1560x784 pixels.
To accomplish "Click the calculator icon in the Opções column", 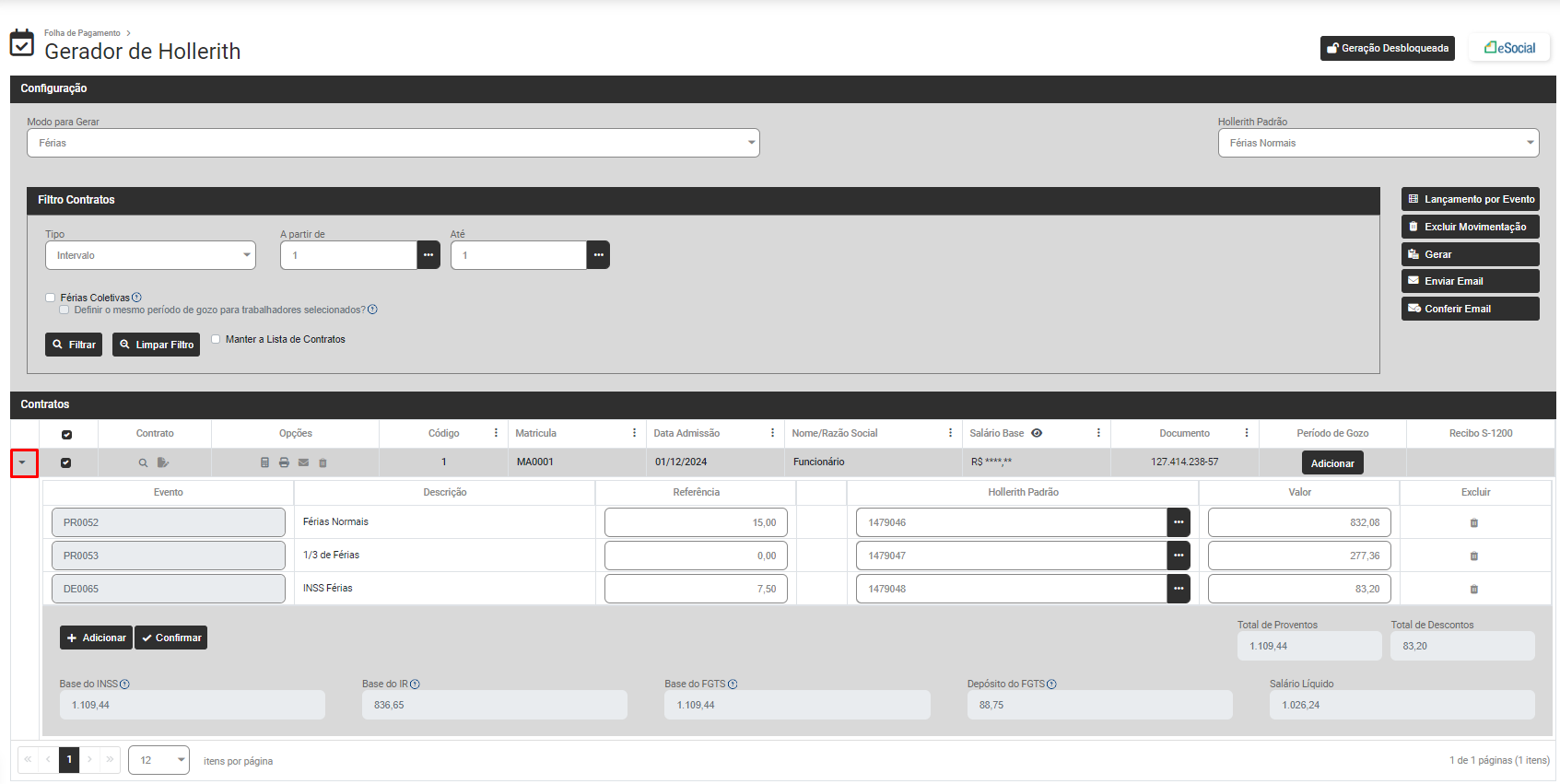I will 264,462.
